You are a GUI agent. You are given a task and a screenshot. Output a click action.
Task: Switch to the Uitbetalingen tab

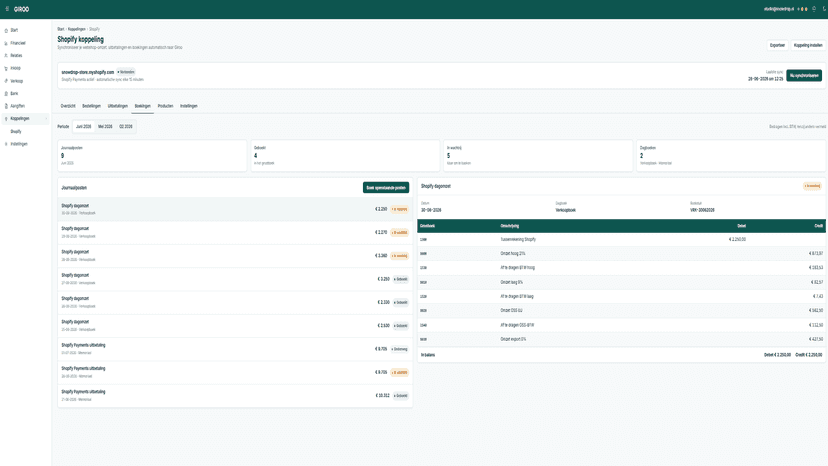click(118, 106)
